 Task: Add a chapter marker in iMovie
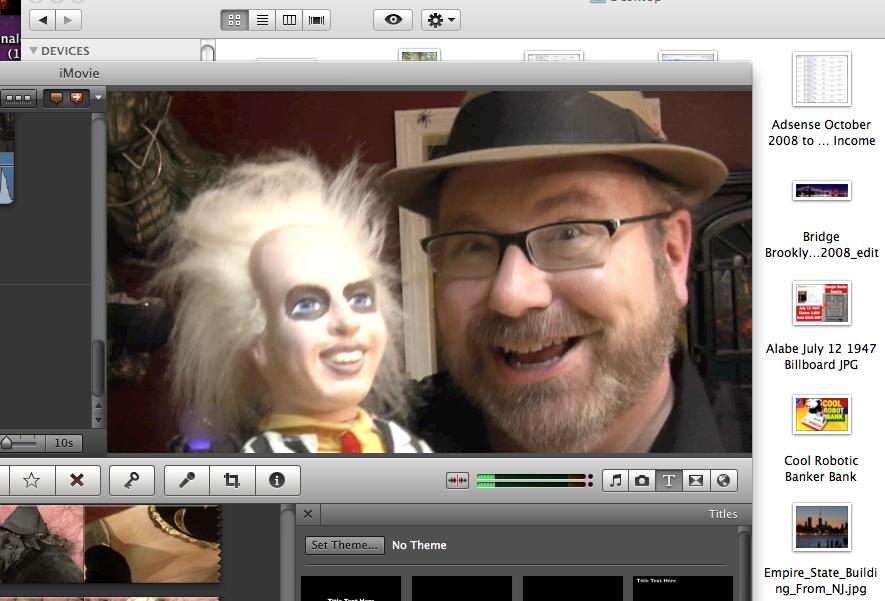coord(76,98)
